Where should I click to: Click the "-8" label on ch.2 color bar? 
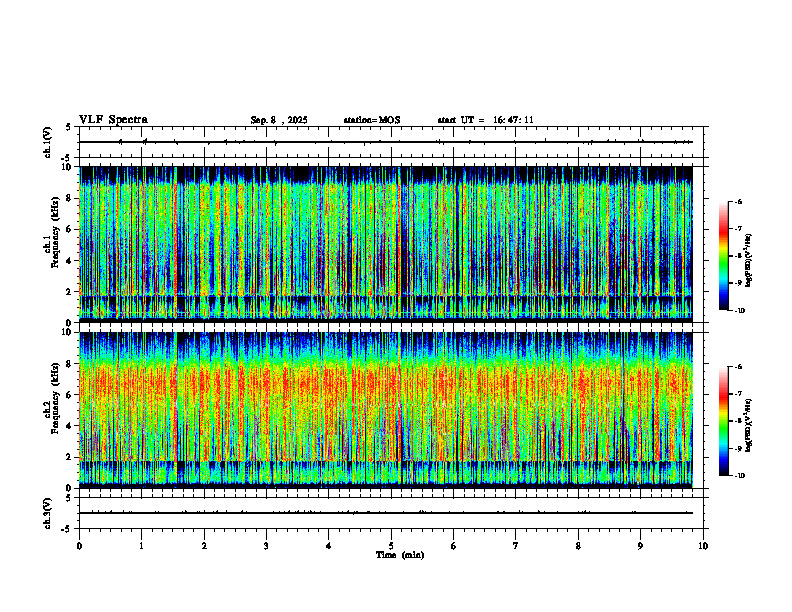[x=738, y=421]
